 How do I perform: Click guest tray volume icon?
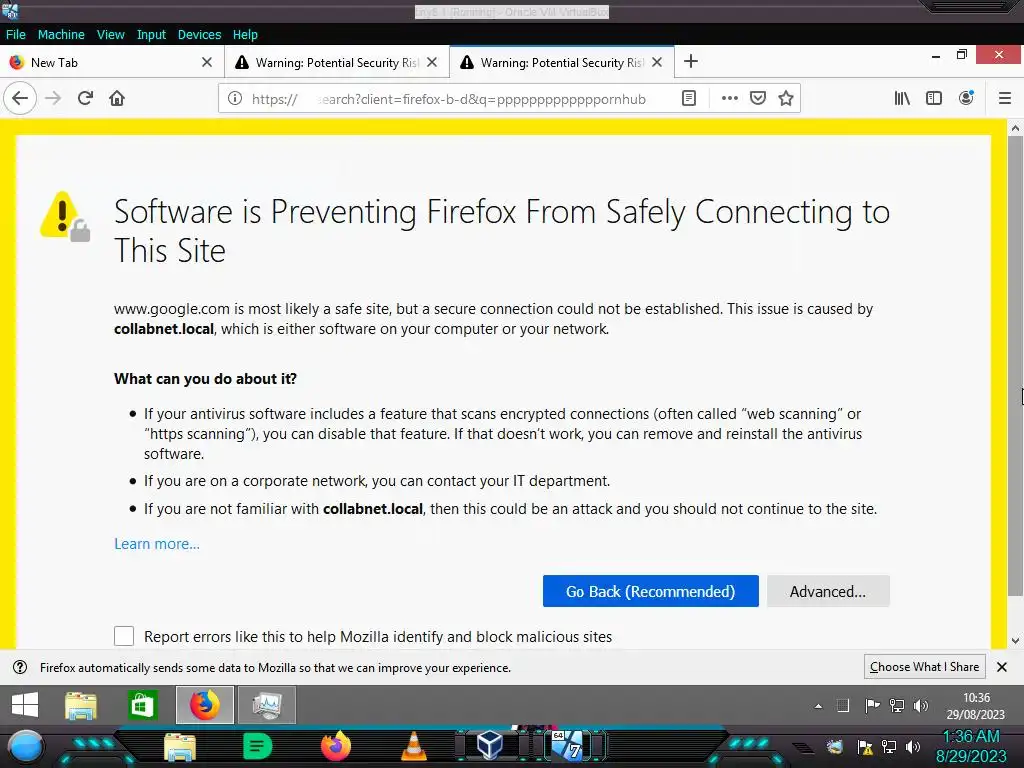pyautogui.click(x=921, y=705)
